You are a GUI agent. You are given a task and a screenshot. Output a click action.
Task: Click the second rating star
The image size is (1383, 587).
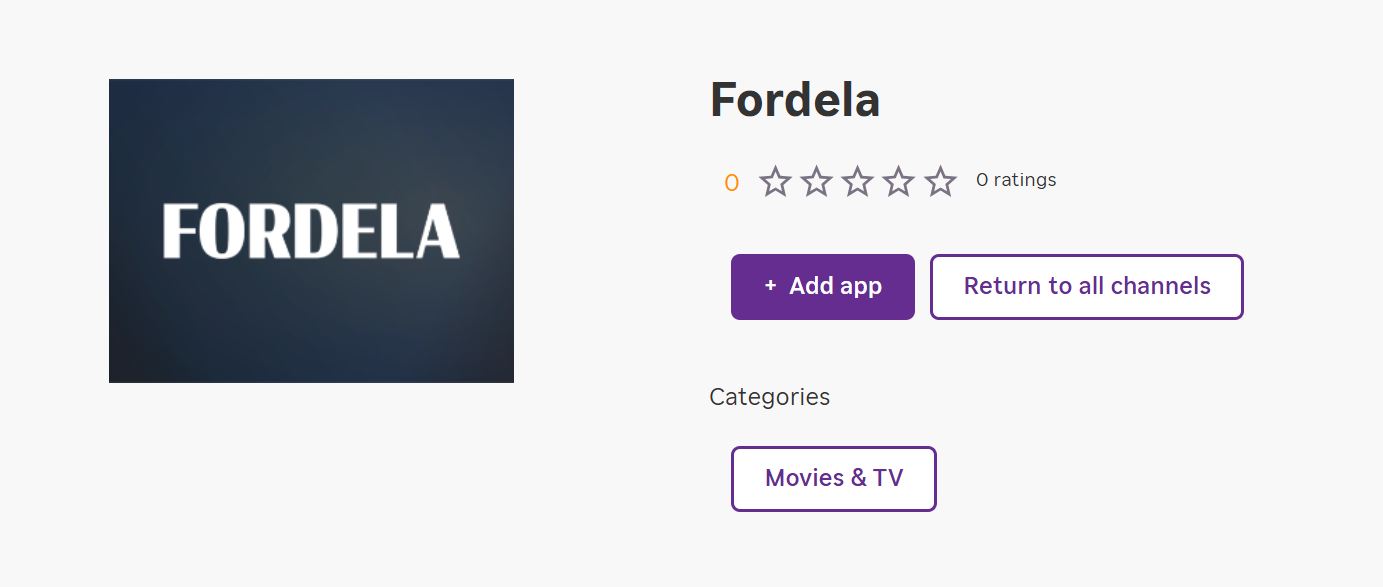click(817, 182)
